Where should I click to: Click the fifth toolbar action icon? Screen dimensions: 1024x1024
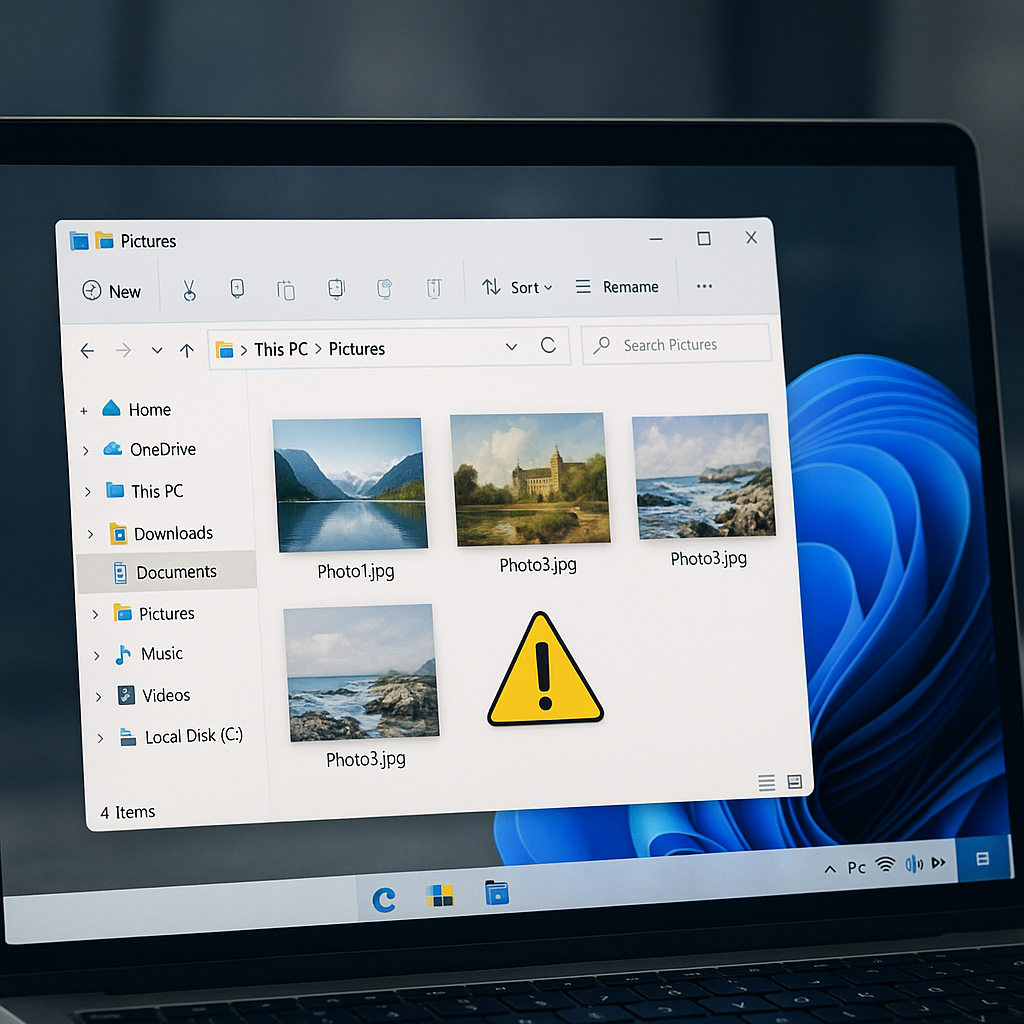click(385, 288)
